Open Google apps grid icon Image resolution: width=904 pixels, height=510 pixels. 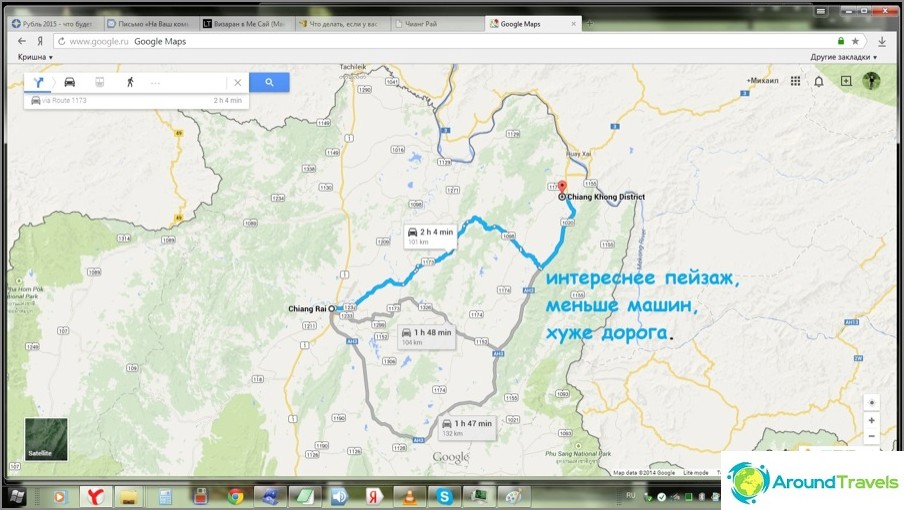pyautogui.click(x=796, y=81)
